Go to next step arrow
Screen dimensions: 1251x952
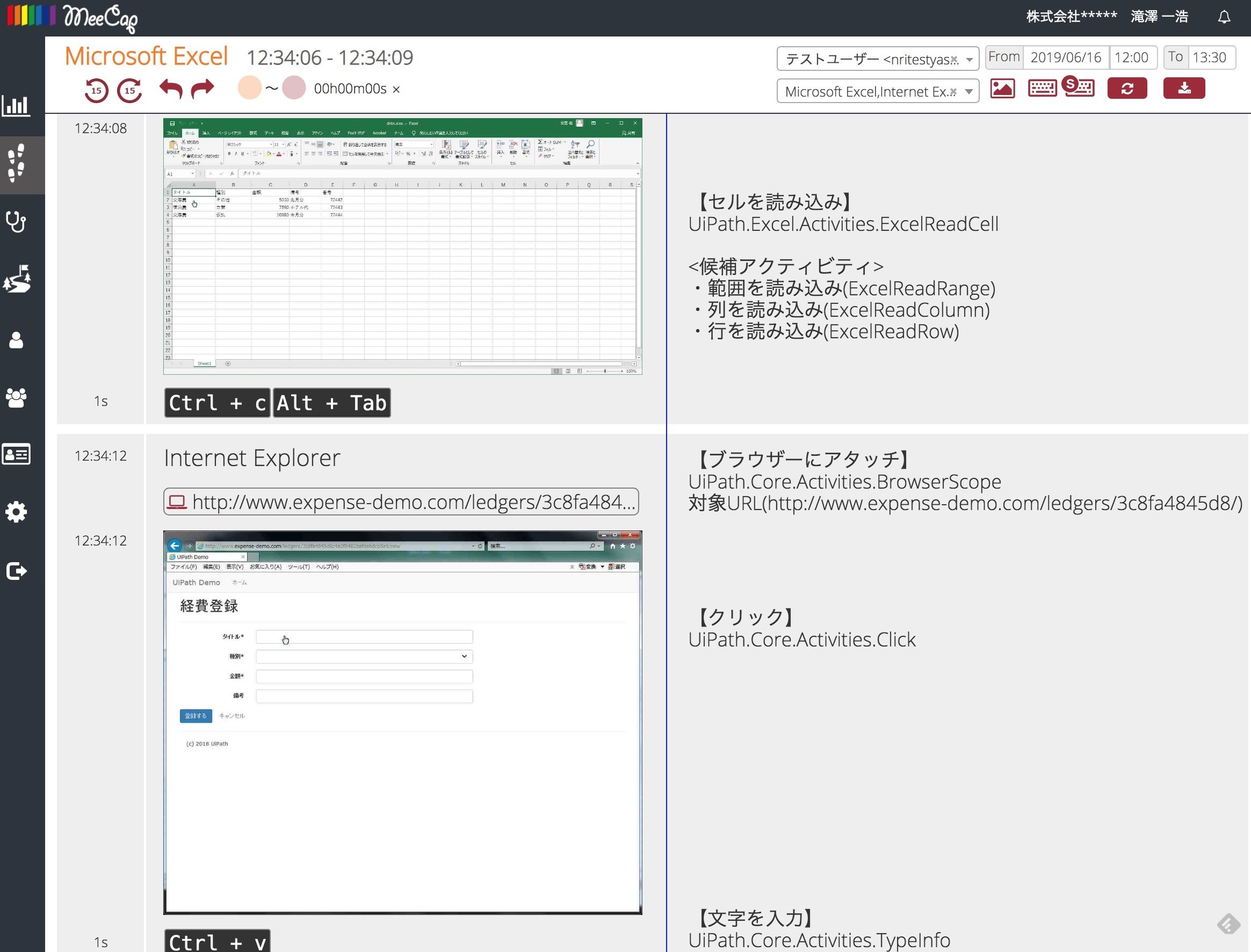pyautogui.click(x=203, y=89)
